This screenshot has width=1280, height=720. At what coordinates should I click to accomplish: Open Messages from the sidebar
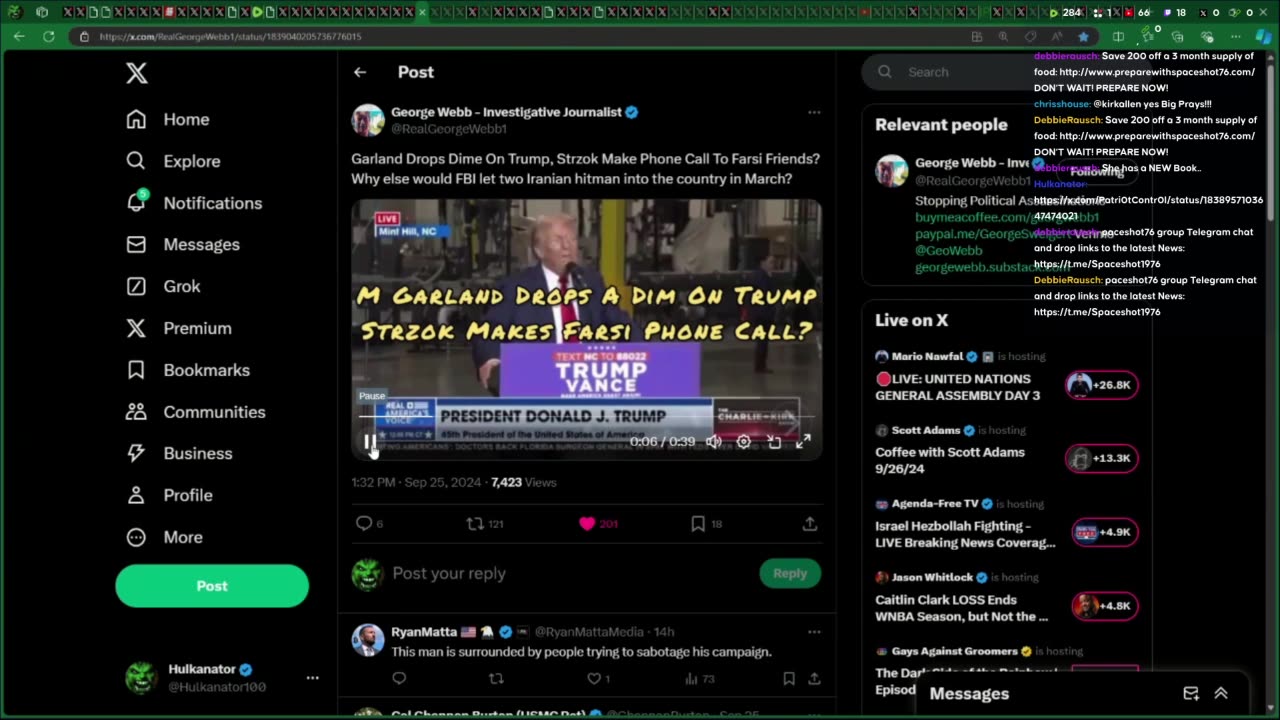[x=183, y=244]
